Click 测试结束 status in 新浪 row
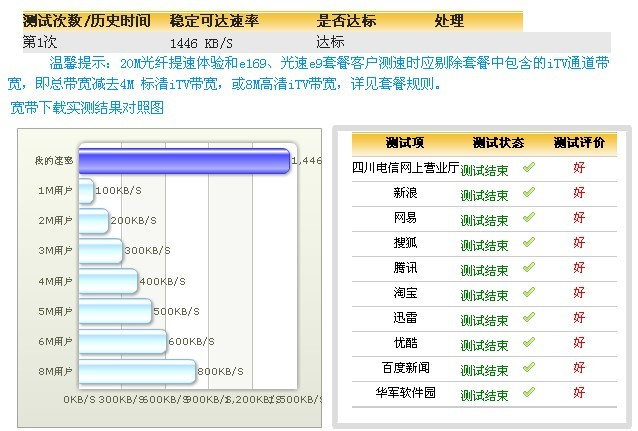This screenshot has width=638, height=431. [x=484, y=195]
